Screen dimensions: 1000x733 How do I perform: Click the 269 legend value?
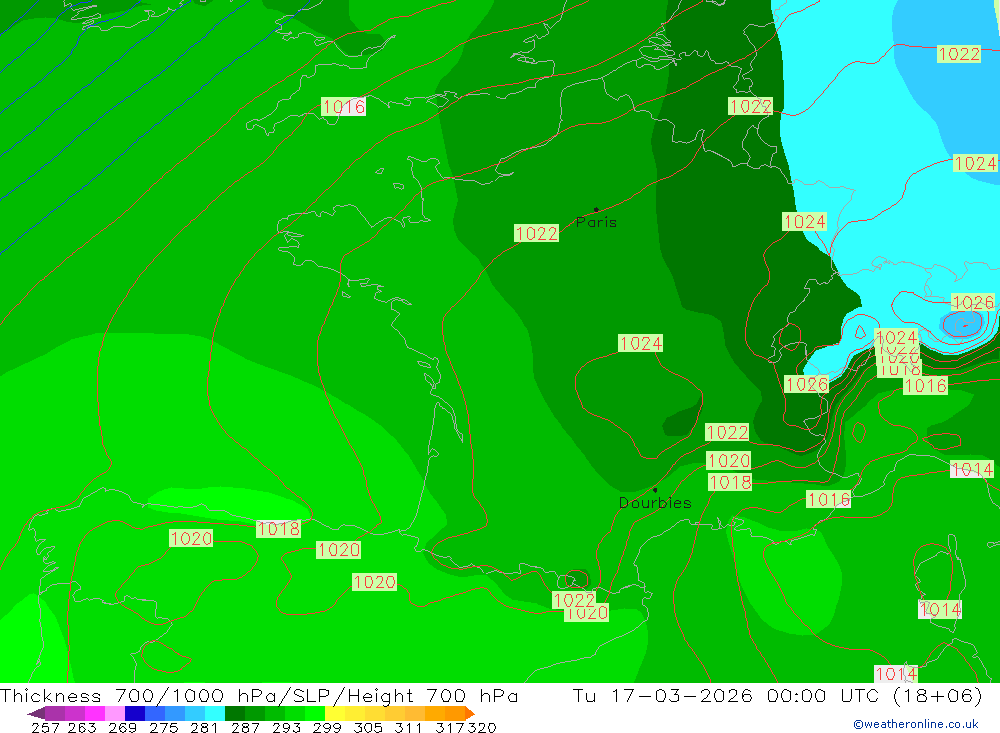pyautogui.click(x=122, y=728)
